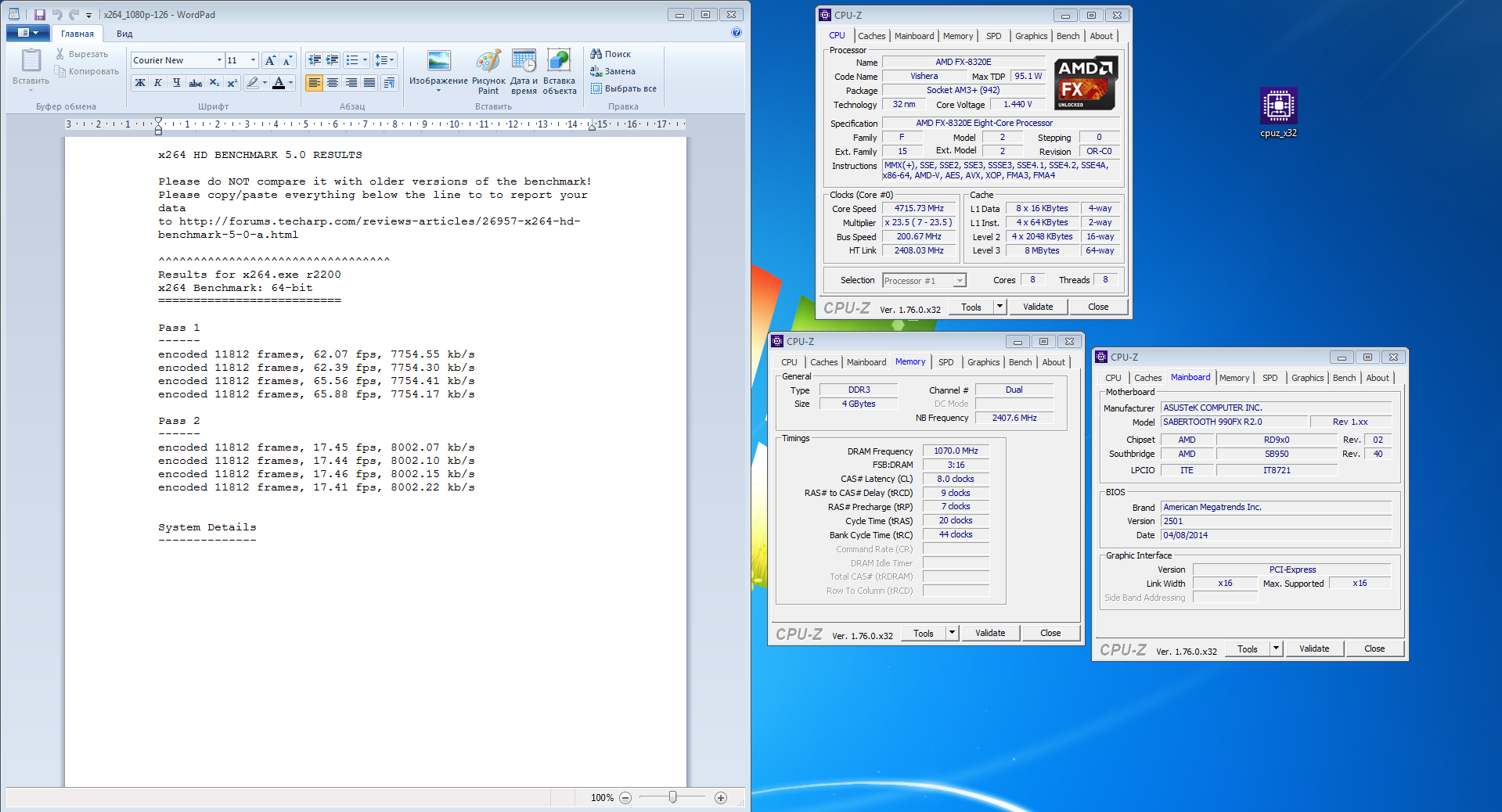The width and height of the screenshot is (1502, 812).
Task: Open the Courier New font family dropdown
Action: click(219, 60)
